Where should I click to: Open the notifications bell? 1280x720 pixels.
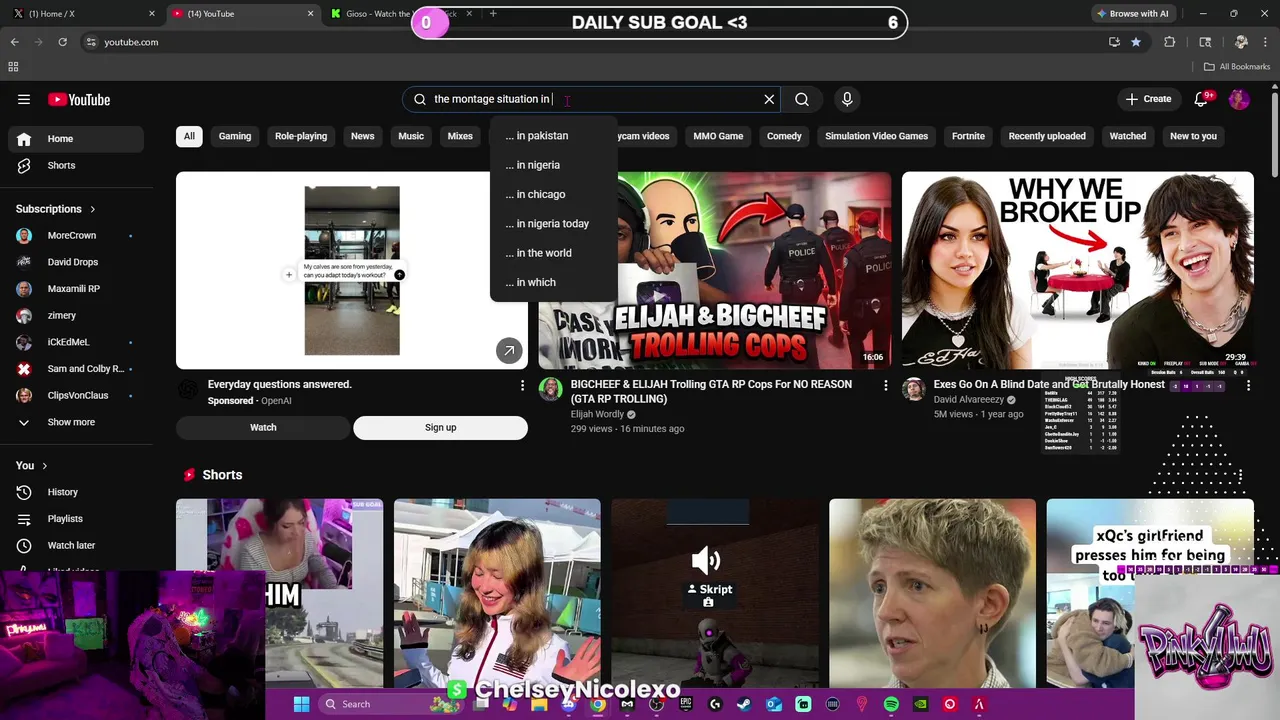point(1202,99)
